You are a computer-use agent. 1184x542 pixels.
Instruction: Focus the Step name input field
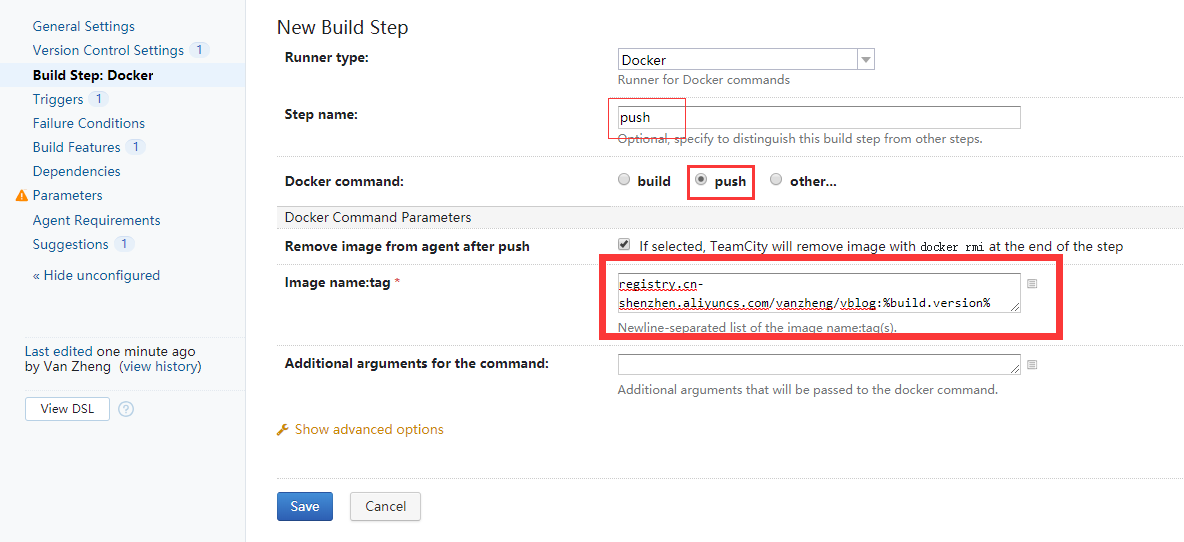click(819, 118)
